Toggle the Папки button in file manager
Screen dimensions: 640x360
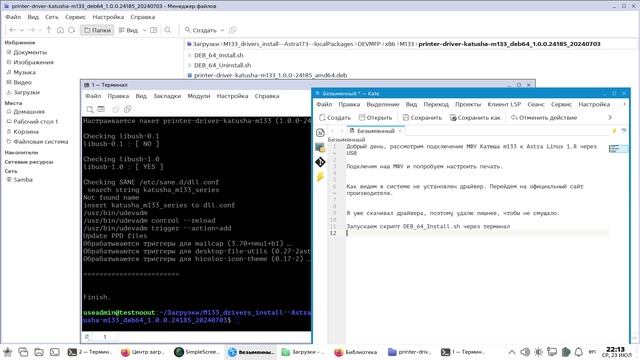tap(97, 30)
